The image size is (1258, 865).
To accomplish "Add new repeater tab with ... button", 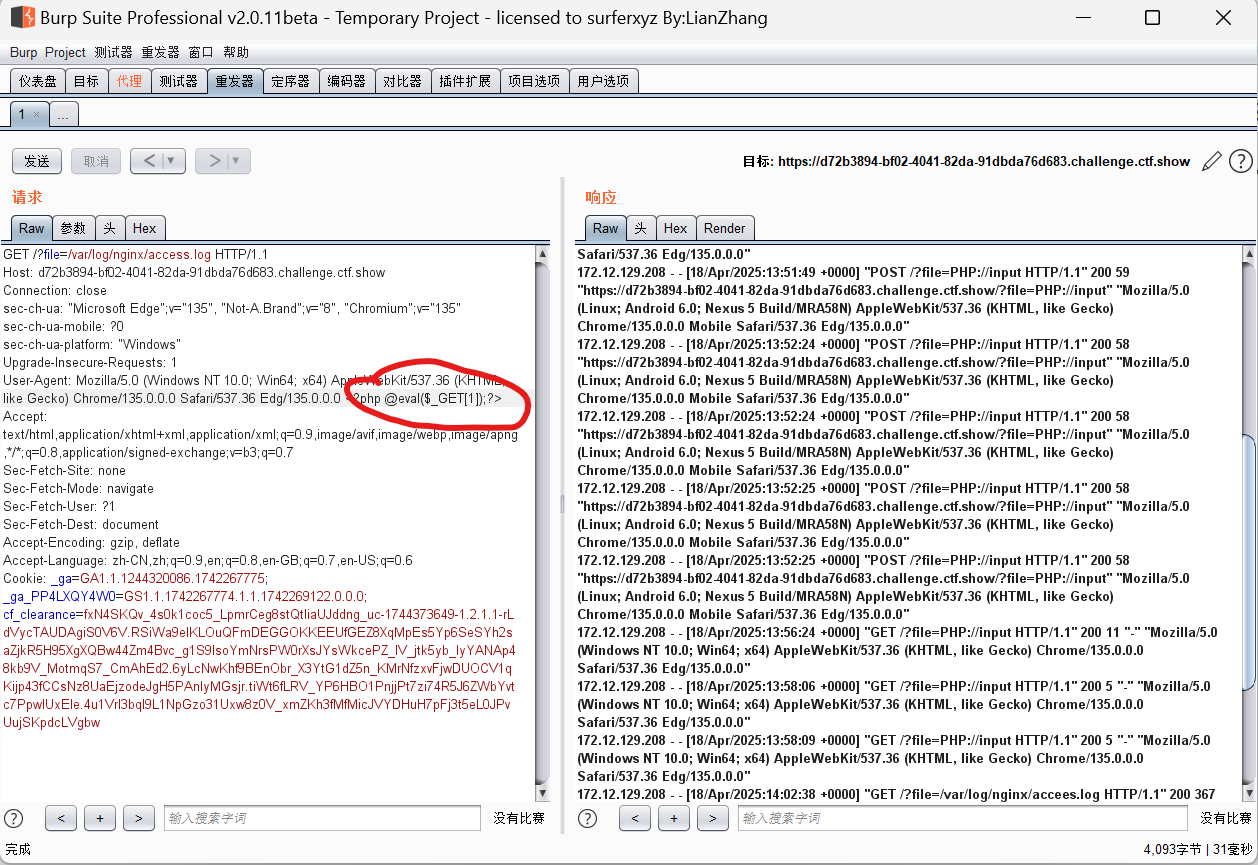I will pyautogui.click(x=62, y=115).
